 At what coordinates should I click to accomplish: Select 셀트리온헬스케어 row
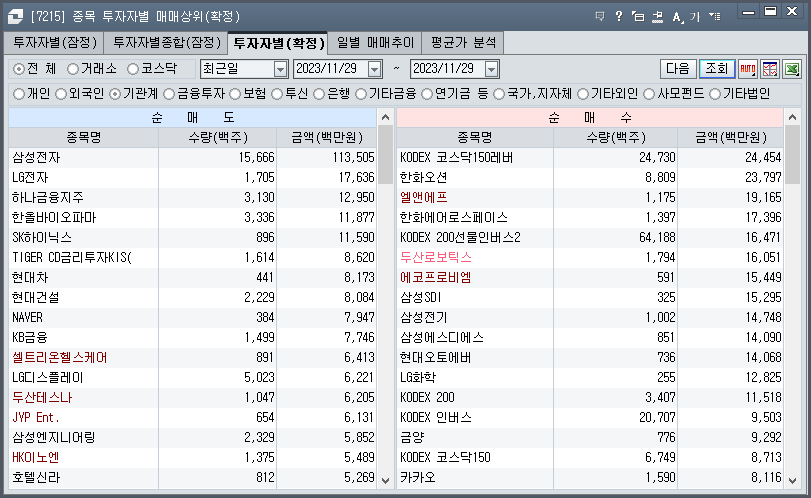coord(192,357)
